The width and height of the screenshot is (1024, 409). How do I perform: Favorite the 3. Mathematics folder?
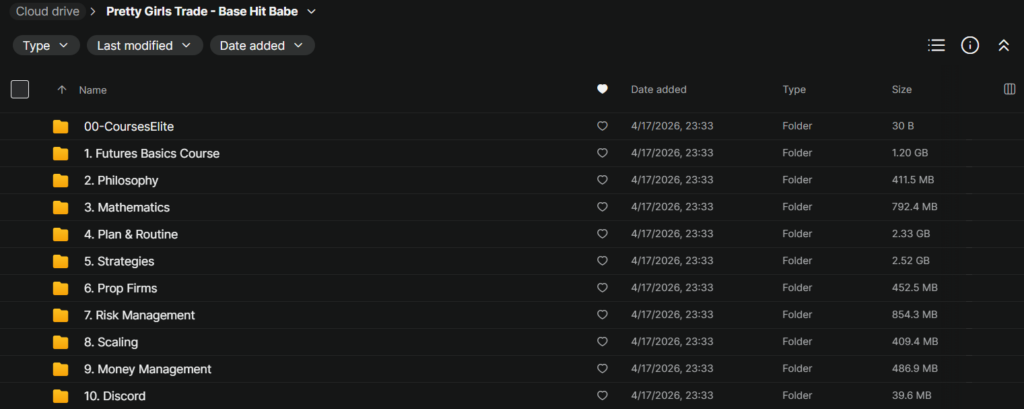point(602,208)
